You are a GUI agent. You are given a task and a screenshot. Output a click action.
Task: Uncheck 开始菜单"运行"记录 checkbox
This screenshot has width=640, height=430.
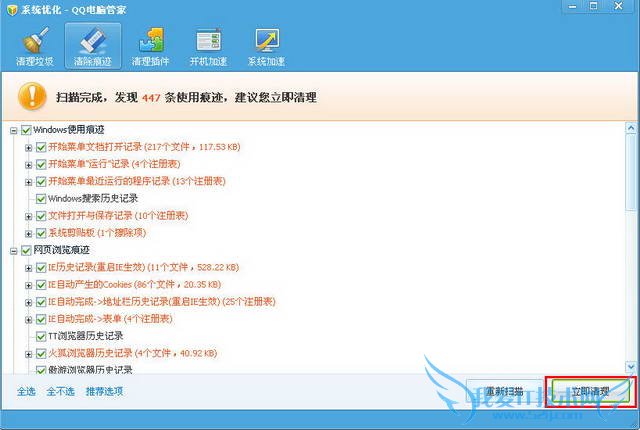(41, 164)
